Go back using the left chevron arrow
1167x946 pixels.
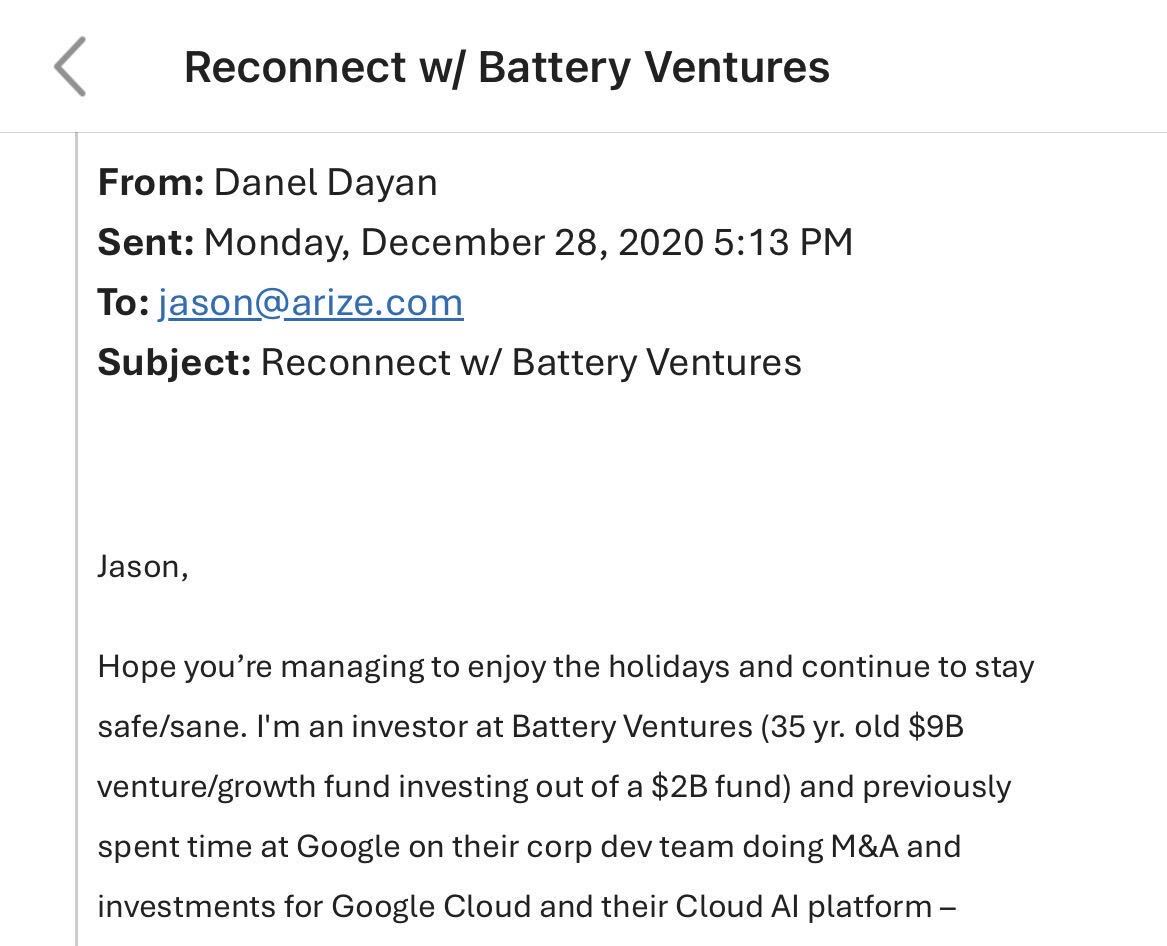(70, 66)
